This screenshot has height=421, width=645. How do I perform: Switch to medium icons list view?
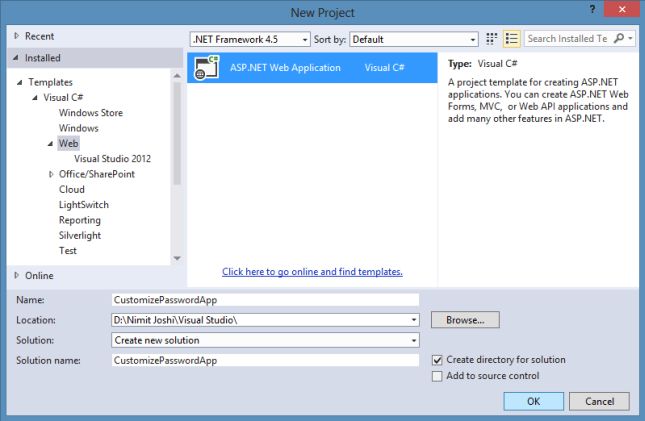(x=512, y=39)
